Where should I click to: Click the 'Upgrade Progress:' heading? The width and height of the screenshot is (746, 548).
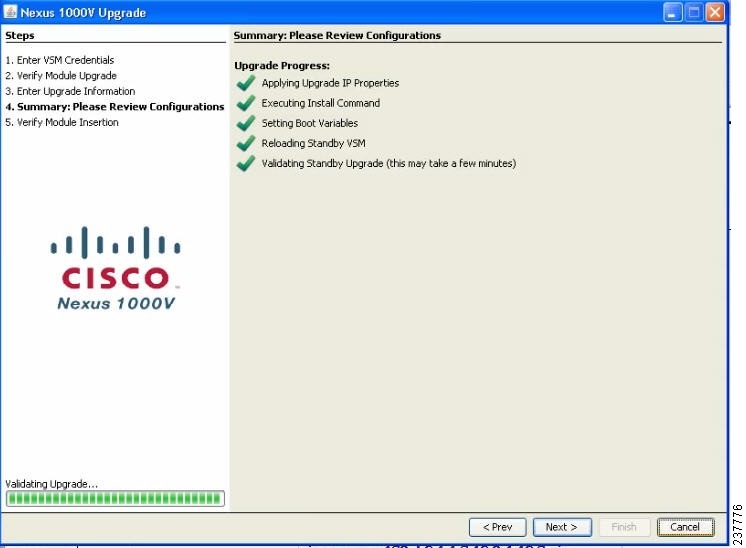pos(282,66)
